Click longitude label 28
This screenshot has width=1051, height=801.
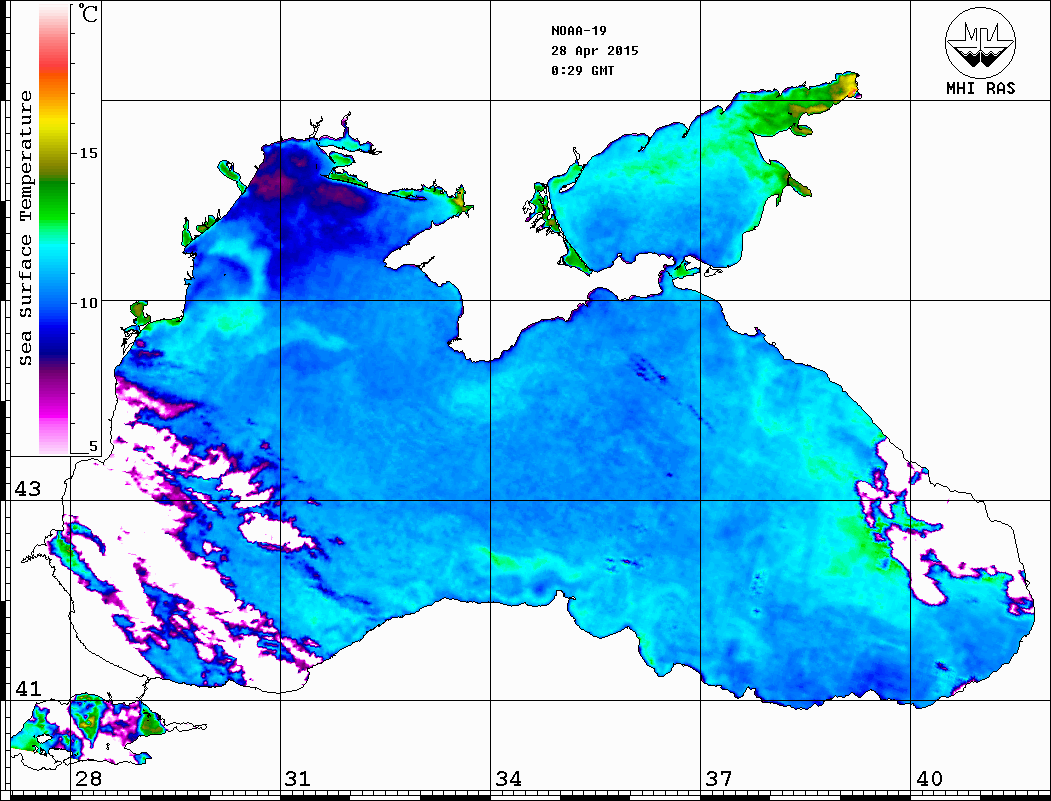[x=88, y=778]
